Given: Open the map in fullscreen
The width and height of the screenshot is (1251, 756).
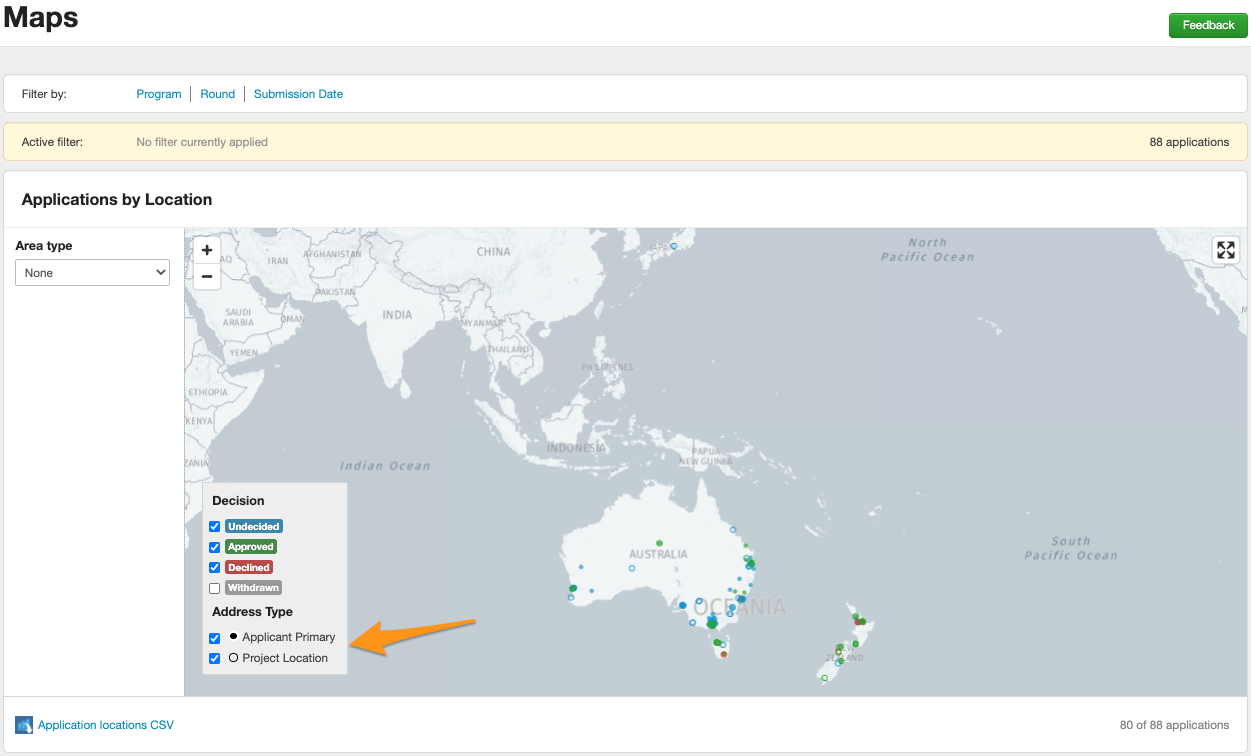Looking at the screenshot, I should pos(1226,250).
